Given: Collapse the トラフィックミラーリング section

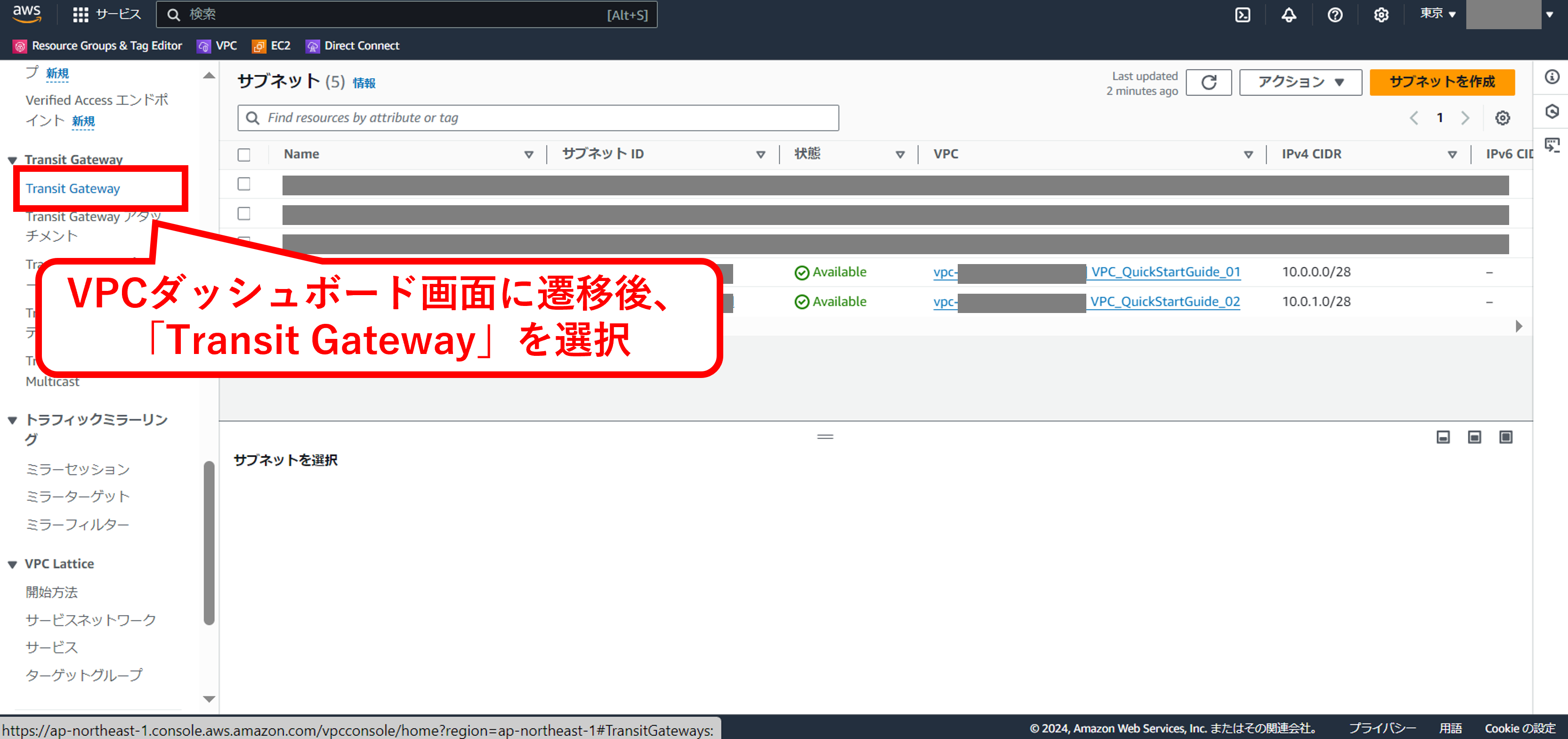Looking at the screenshot, I should [12, 420].
